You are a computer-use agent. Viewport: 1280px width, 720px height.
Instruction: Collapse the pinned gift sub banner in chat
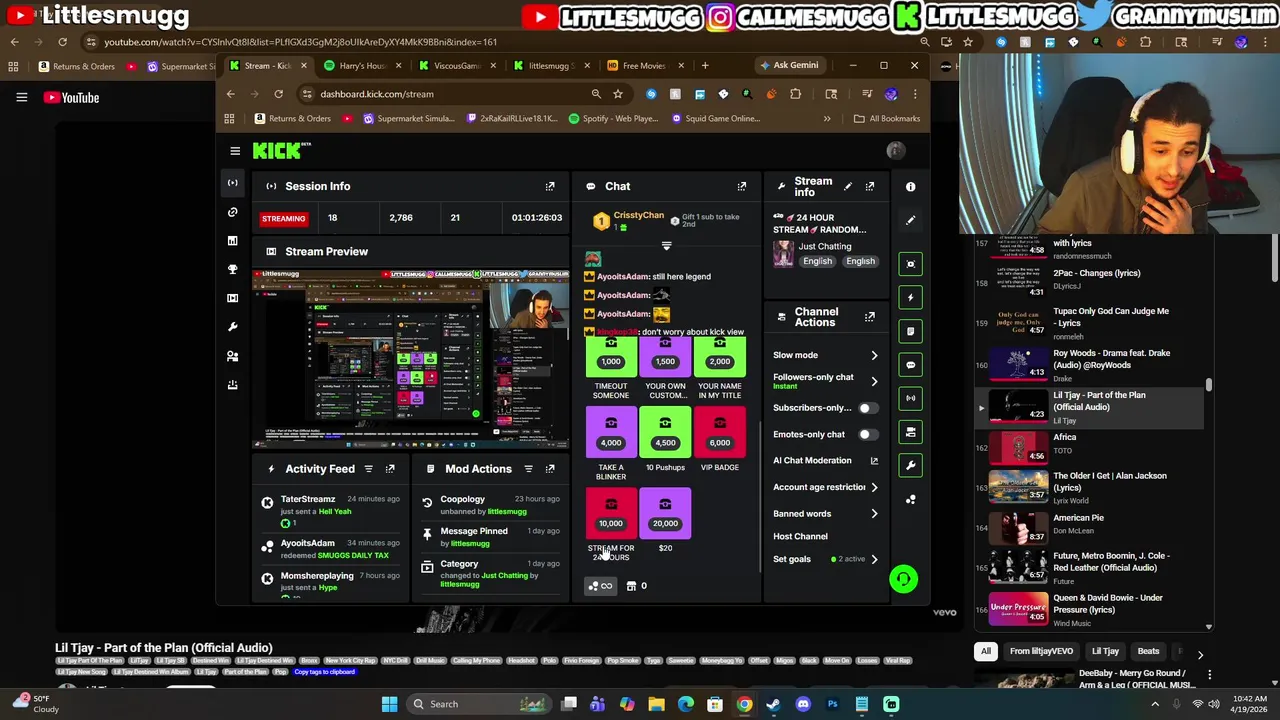point(666,245)
